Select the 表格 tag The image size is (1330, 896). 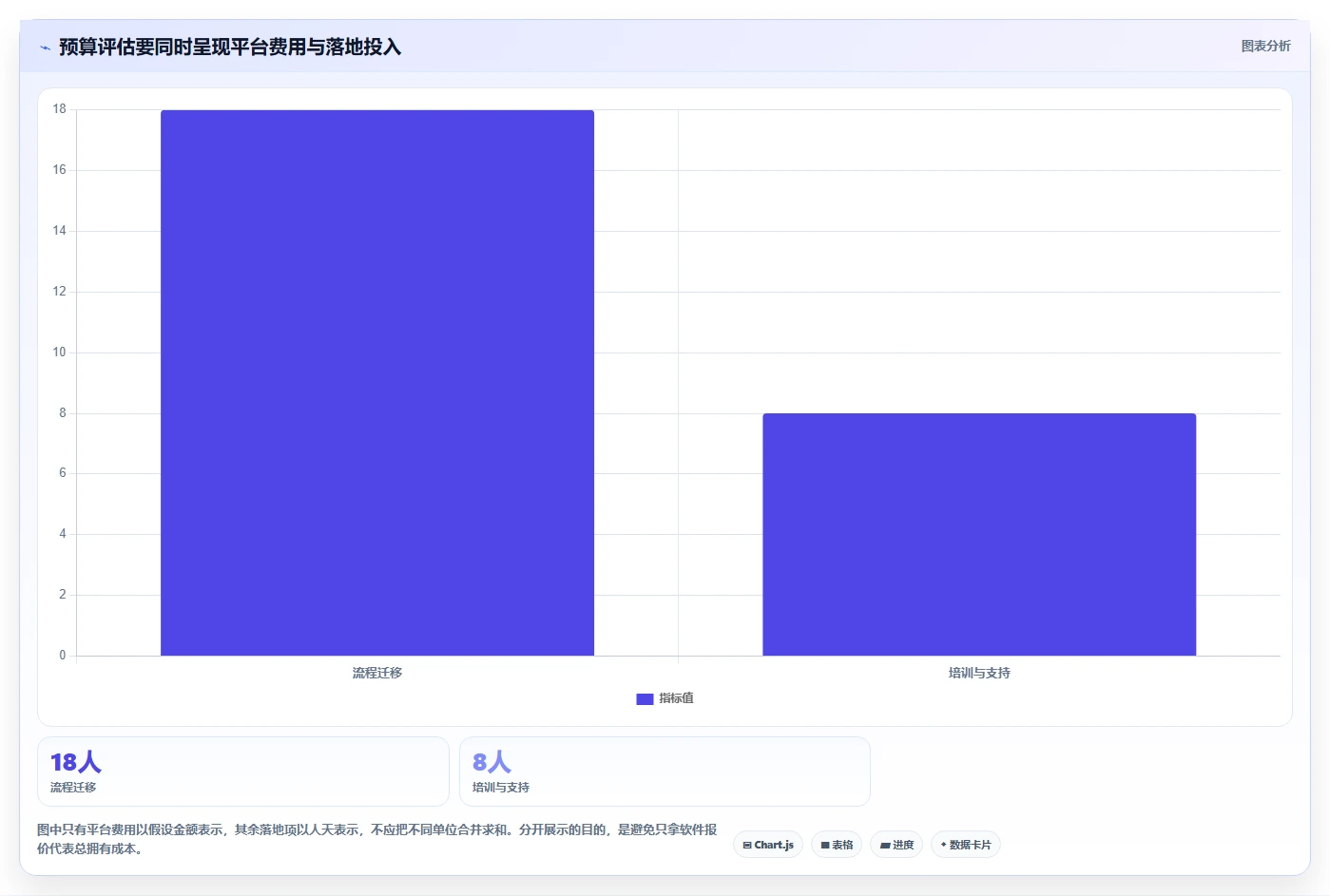[837, 845]
